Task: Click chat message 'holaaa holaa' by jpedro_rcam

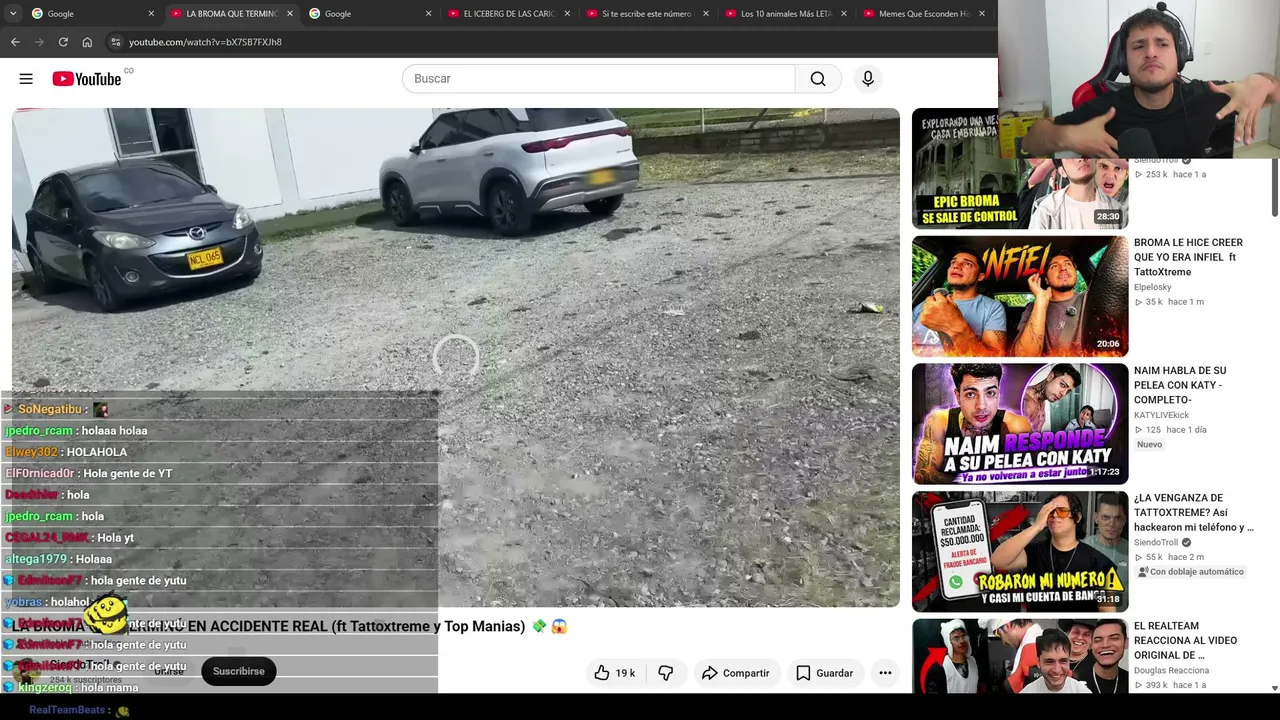Action: [113, 431]
